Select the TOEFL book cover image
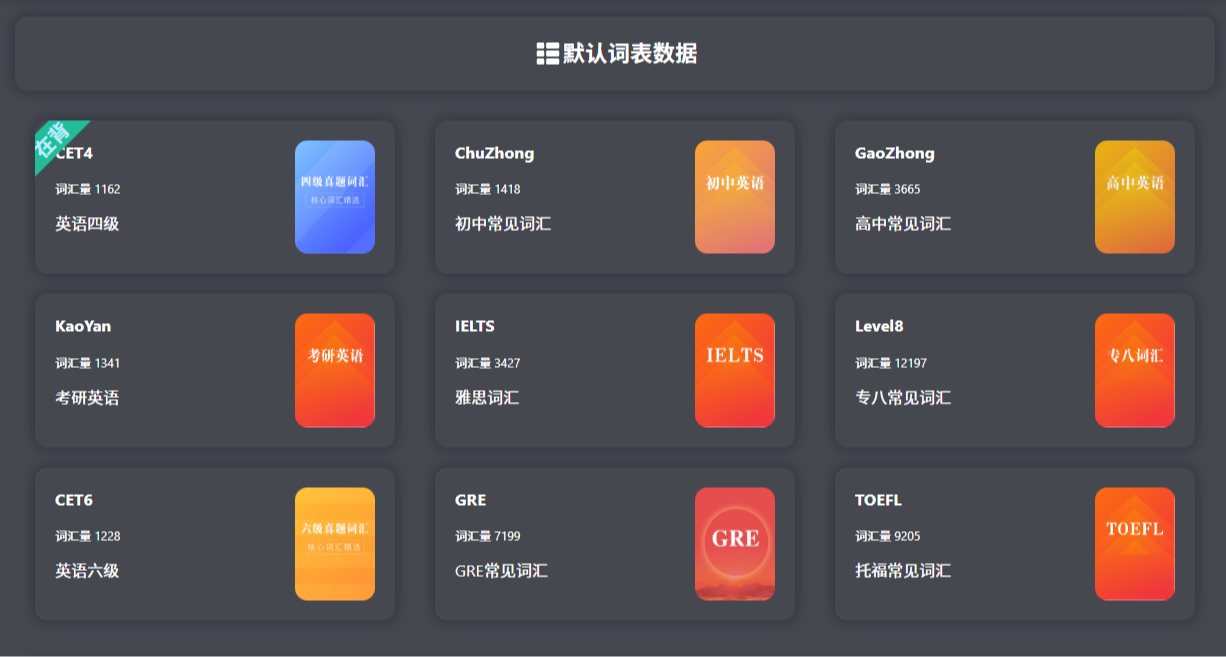The height and width of the screenshot is (657, 1226). tap(1134, 544)
